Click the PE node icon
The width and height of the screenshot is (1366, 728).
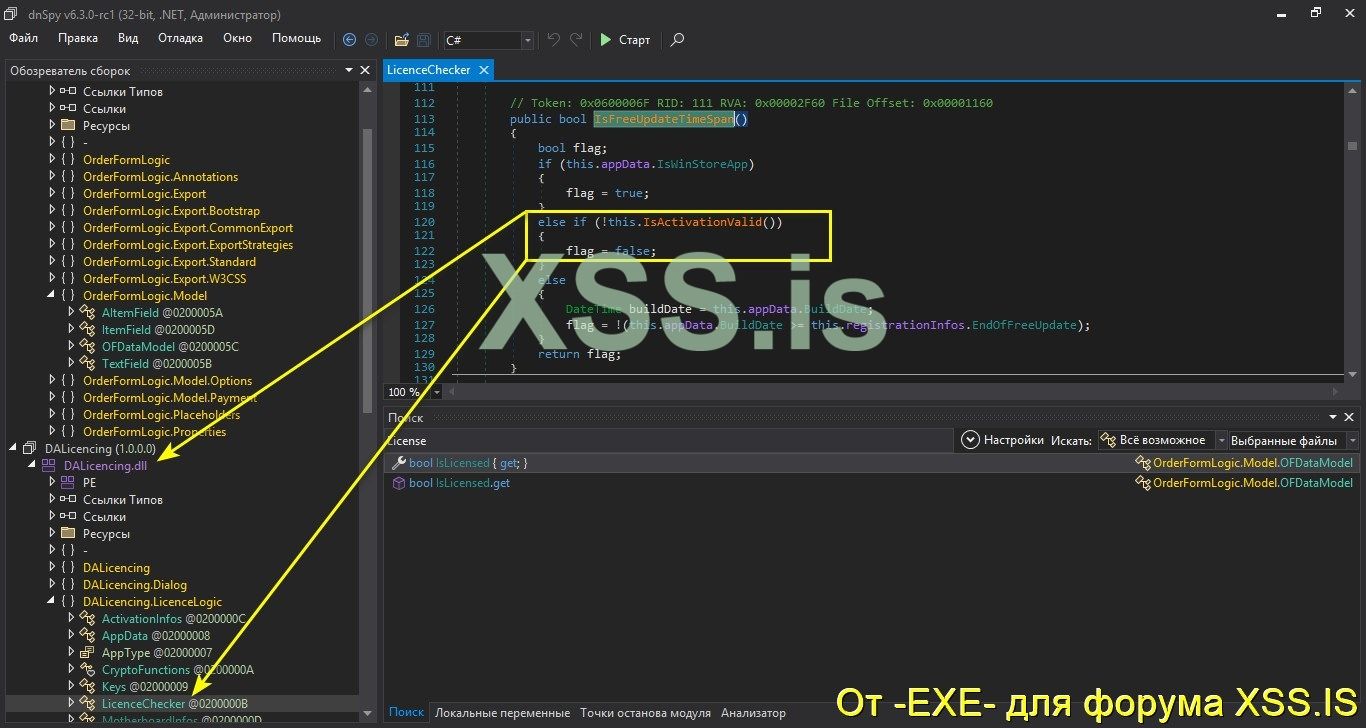[68, 483]
